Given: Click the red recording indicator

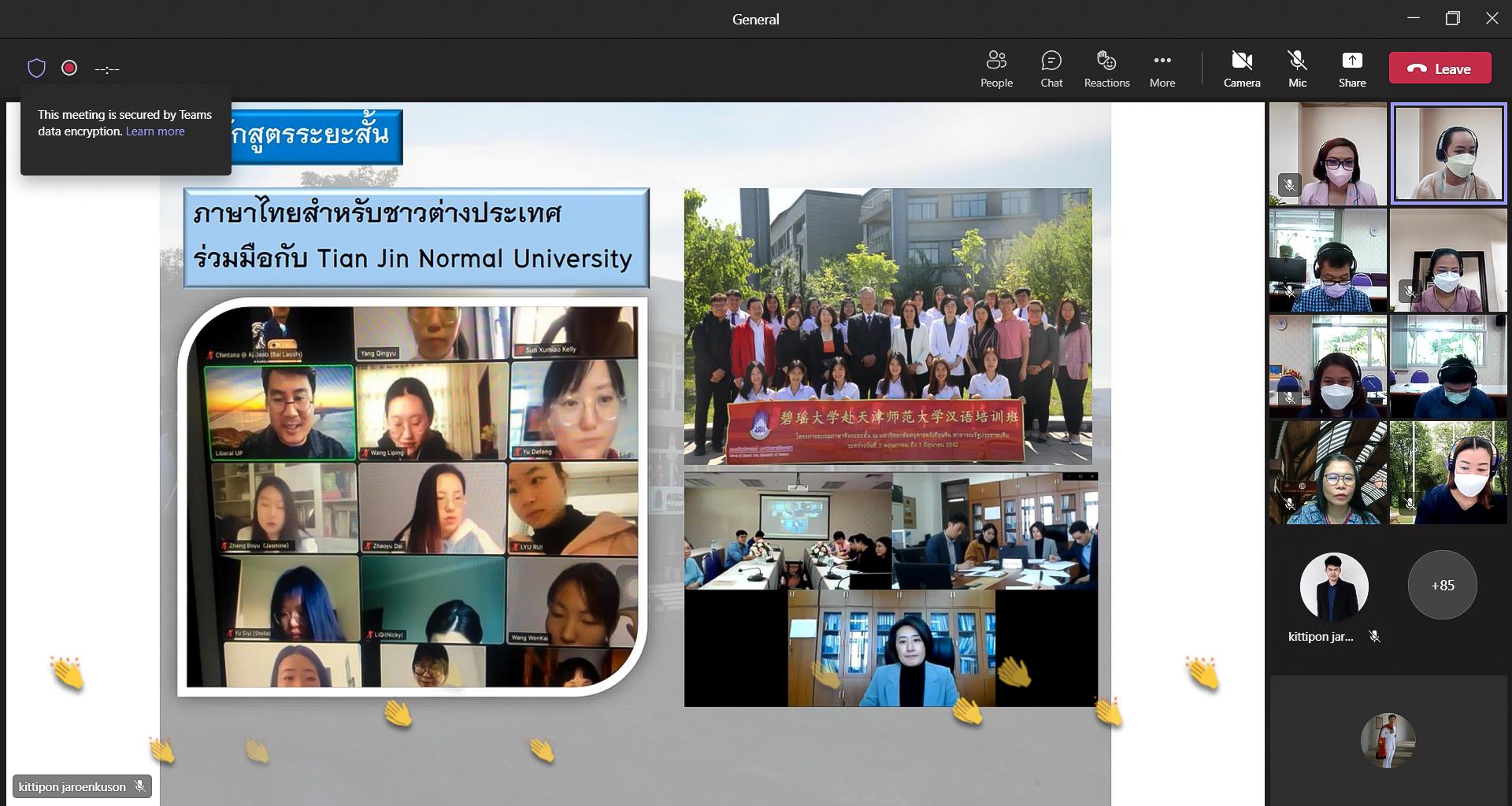Looking at the screenshot, I should tap(69, 68).
